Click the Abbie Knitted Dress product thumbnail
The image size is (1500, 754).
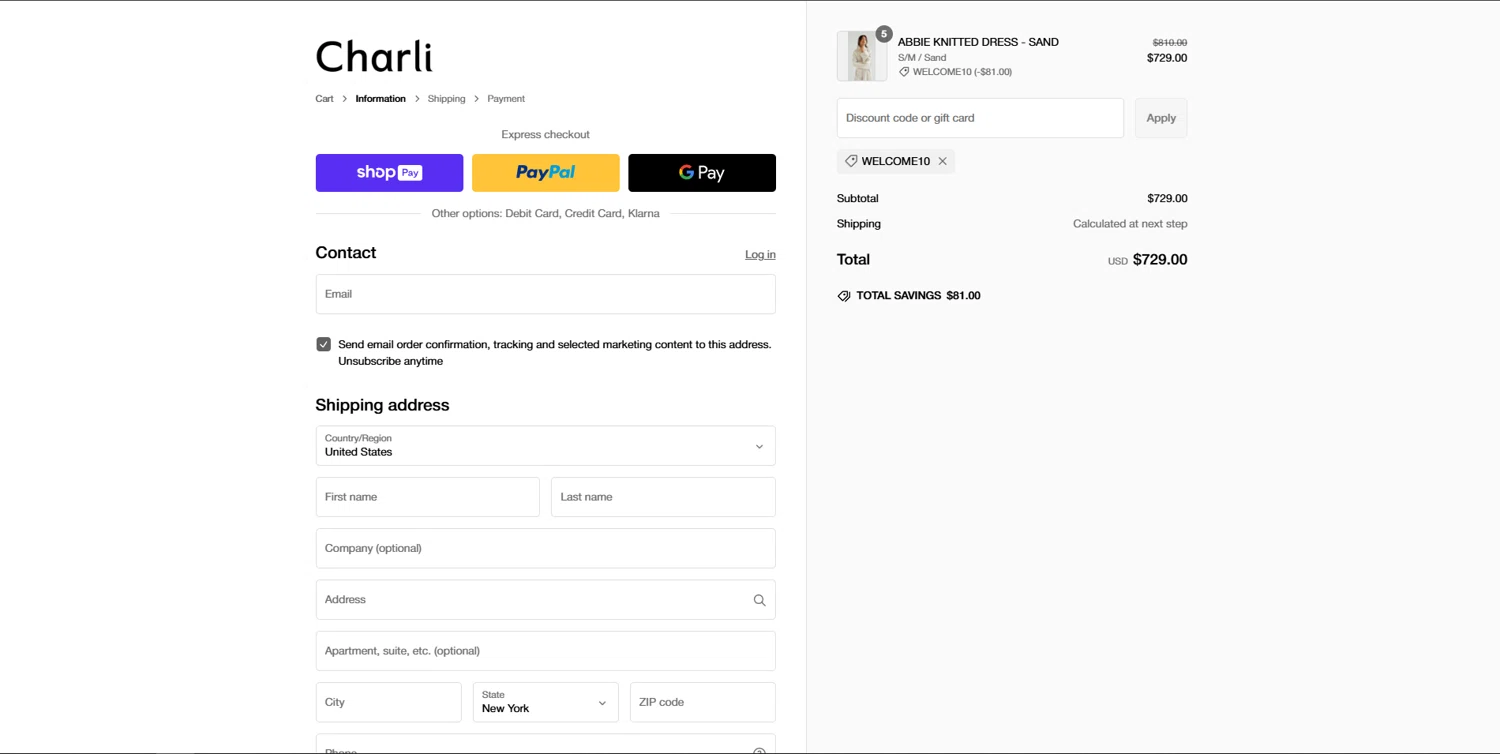point(862,56)
